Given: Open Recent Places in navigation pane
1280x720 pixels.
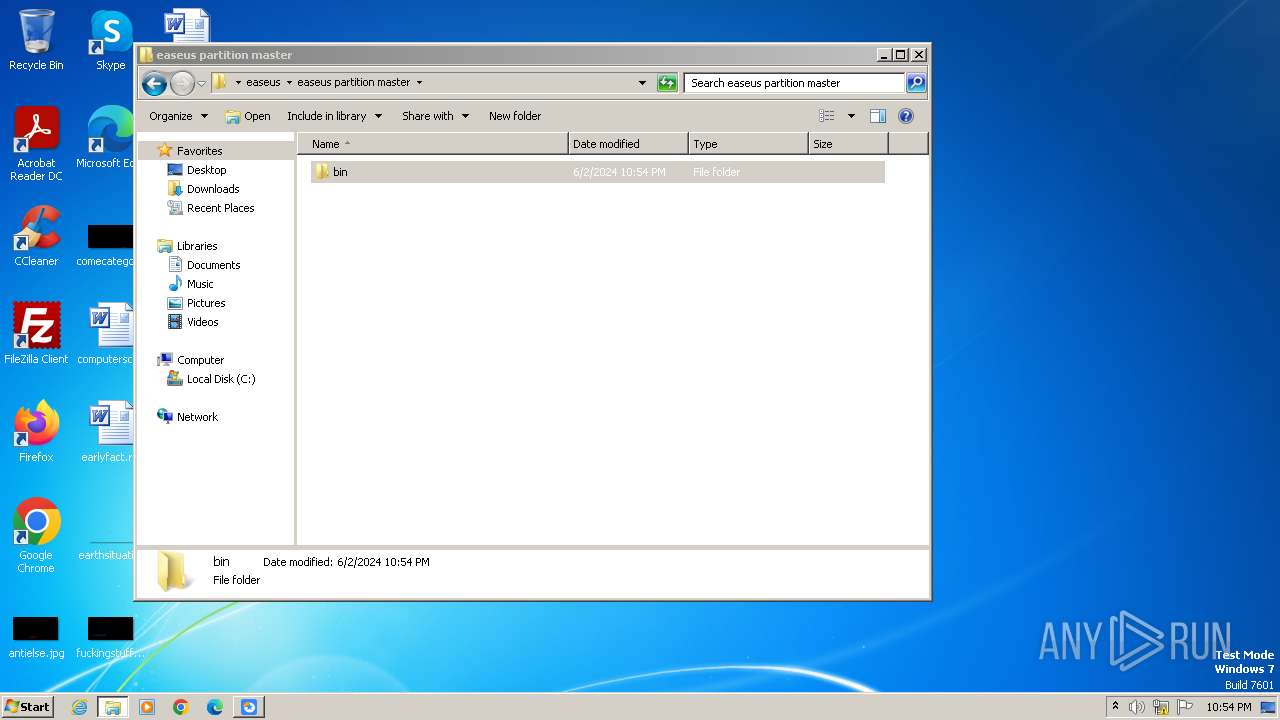Looking at the screenshot, I should pyautogui.click(x=220, y=208).
